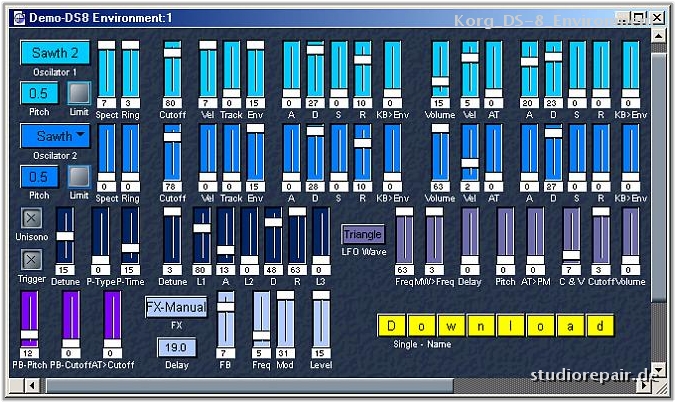
Task: Click the MW>Freq LFO slider
Action: (435, 235)
